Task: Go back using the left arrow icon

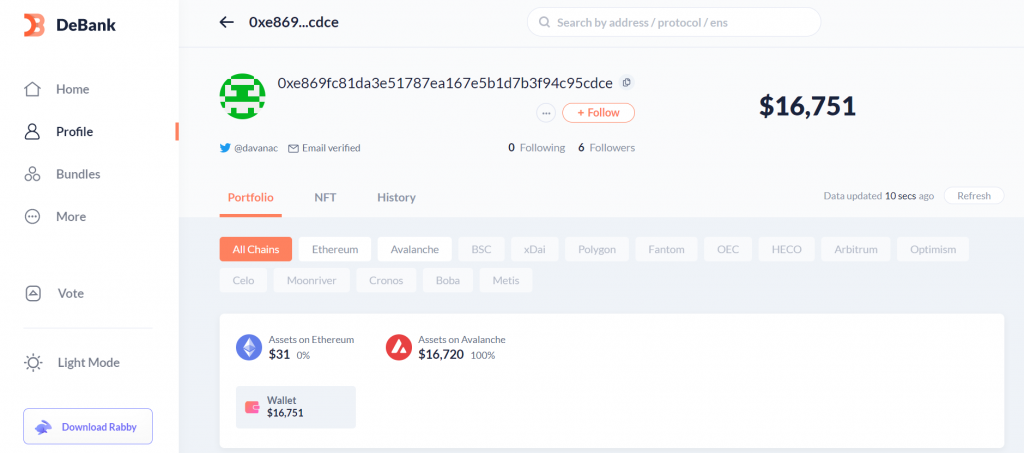Action: point(226,22)
